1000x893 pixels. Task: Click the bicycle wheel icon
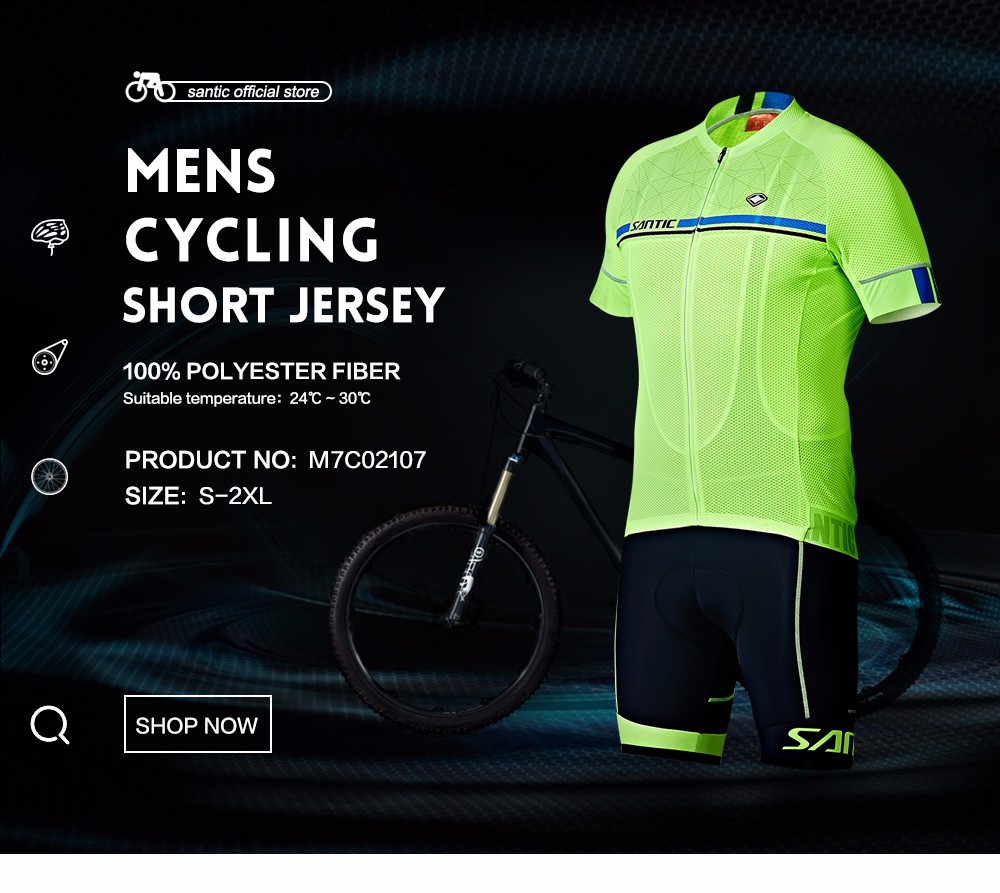49,476
